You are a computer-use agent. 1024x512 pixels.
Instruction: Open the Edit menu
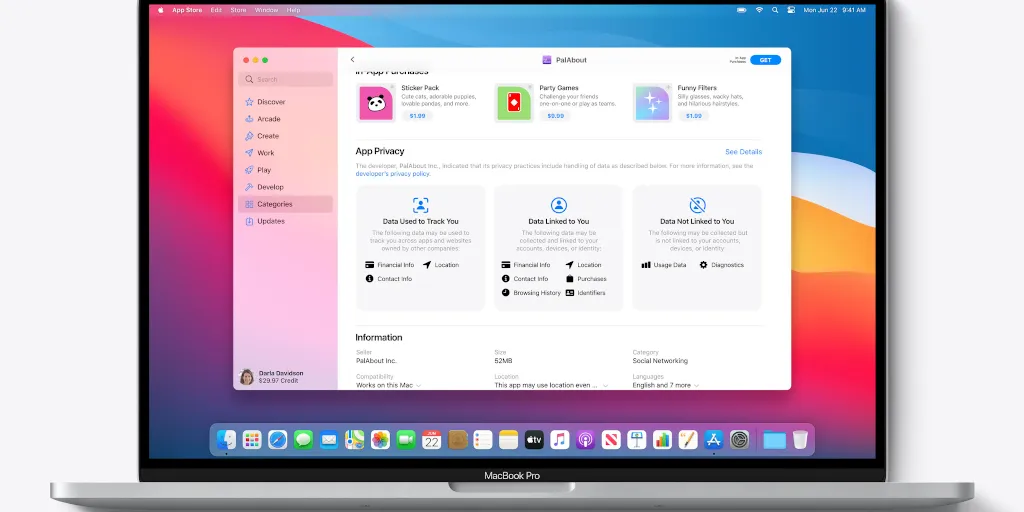(216, 10)
